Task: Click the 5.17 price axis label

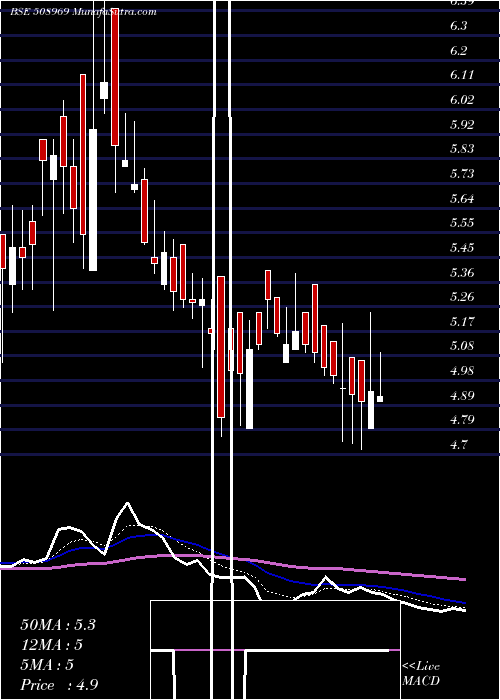Action: (462, 321)
